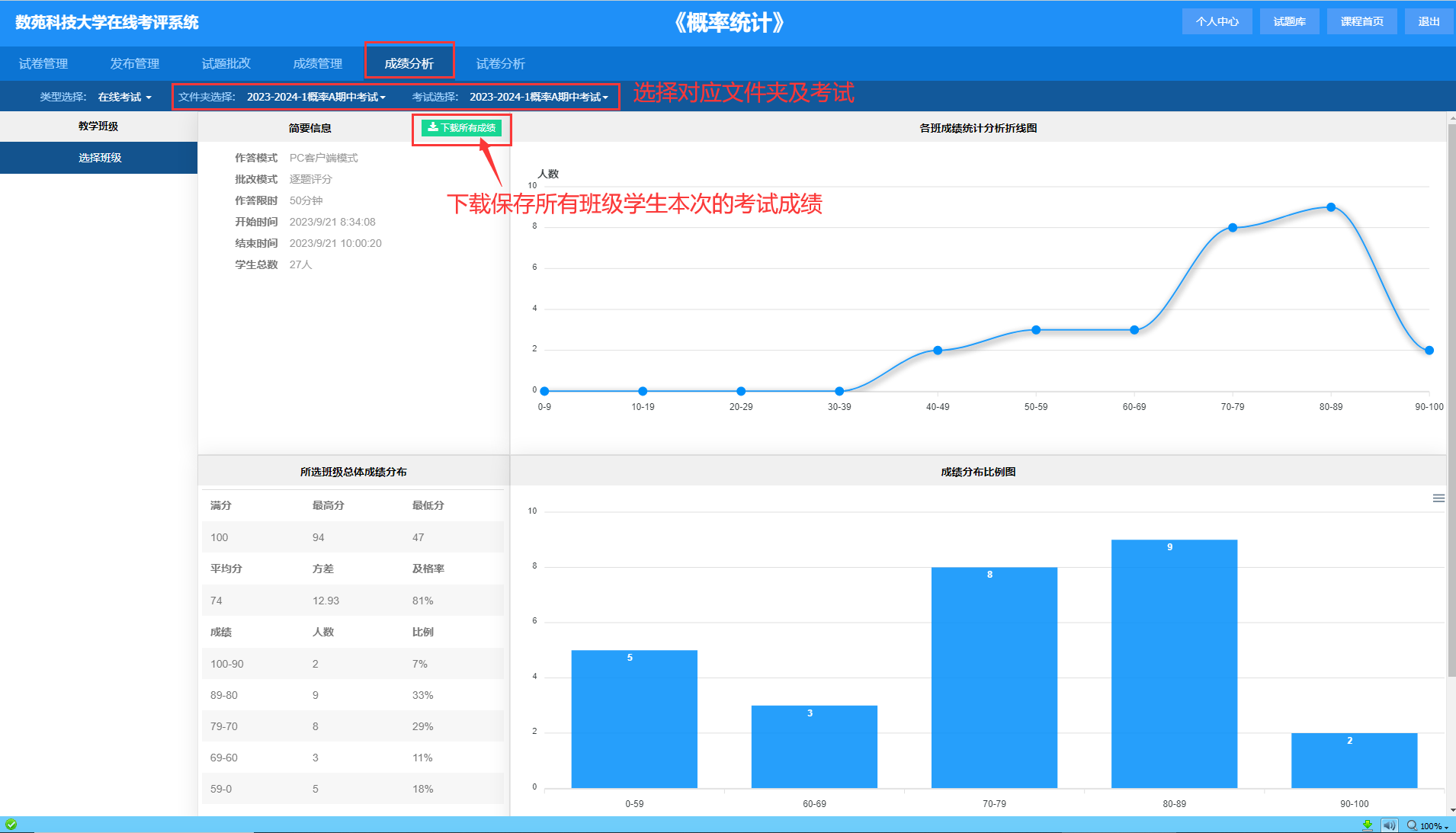Click the 《概率统计》 course title
Image resolution: width=1456 pixels, height=833 pixels.
pos(729,22)
